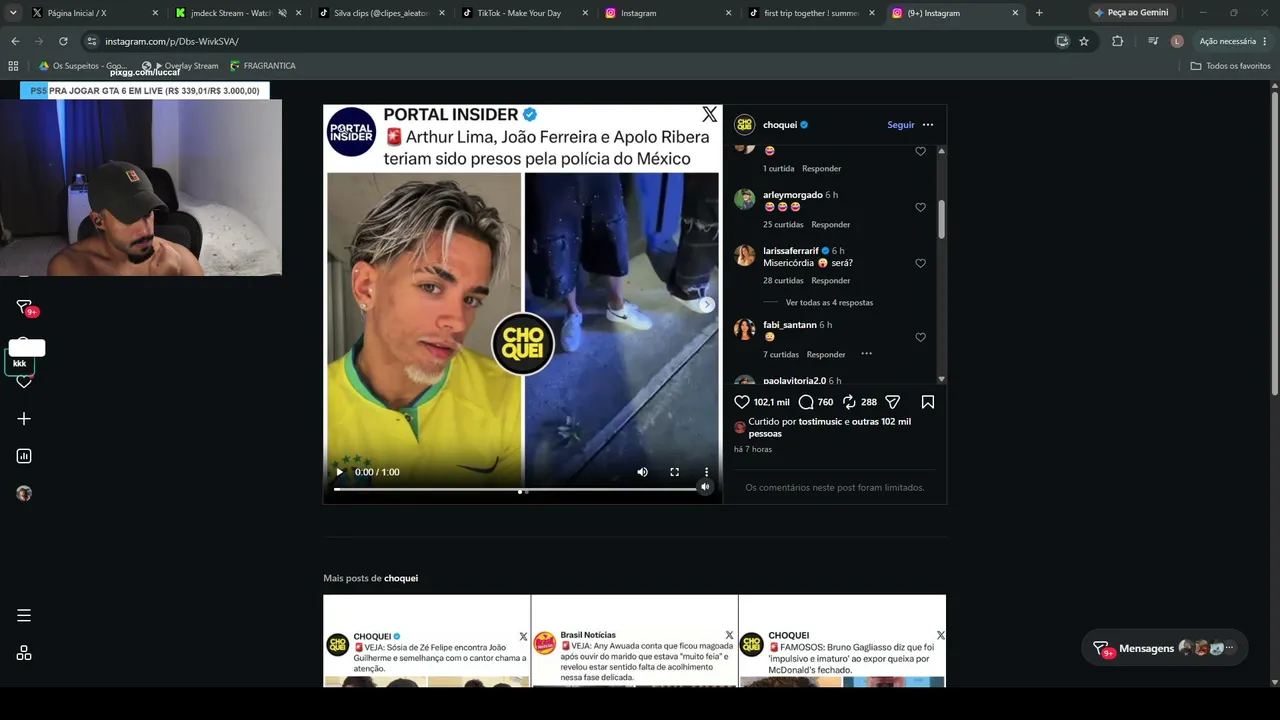Switch to 'Página Inicial / X' tab

click(x=93, y=13)
